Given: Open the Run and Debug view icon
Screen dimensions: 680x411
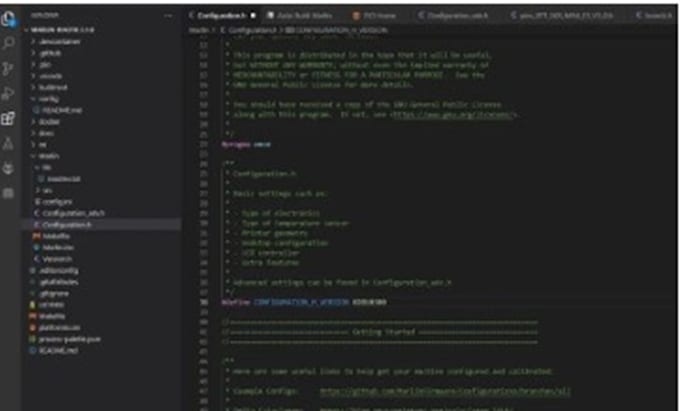Looking at the screenshot, I should click(8, 94).
